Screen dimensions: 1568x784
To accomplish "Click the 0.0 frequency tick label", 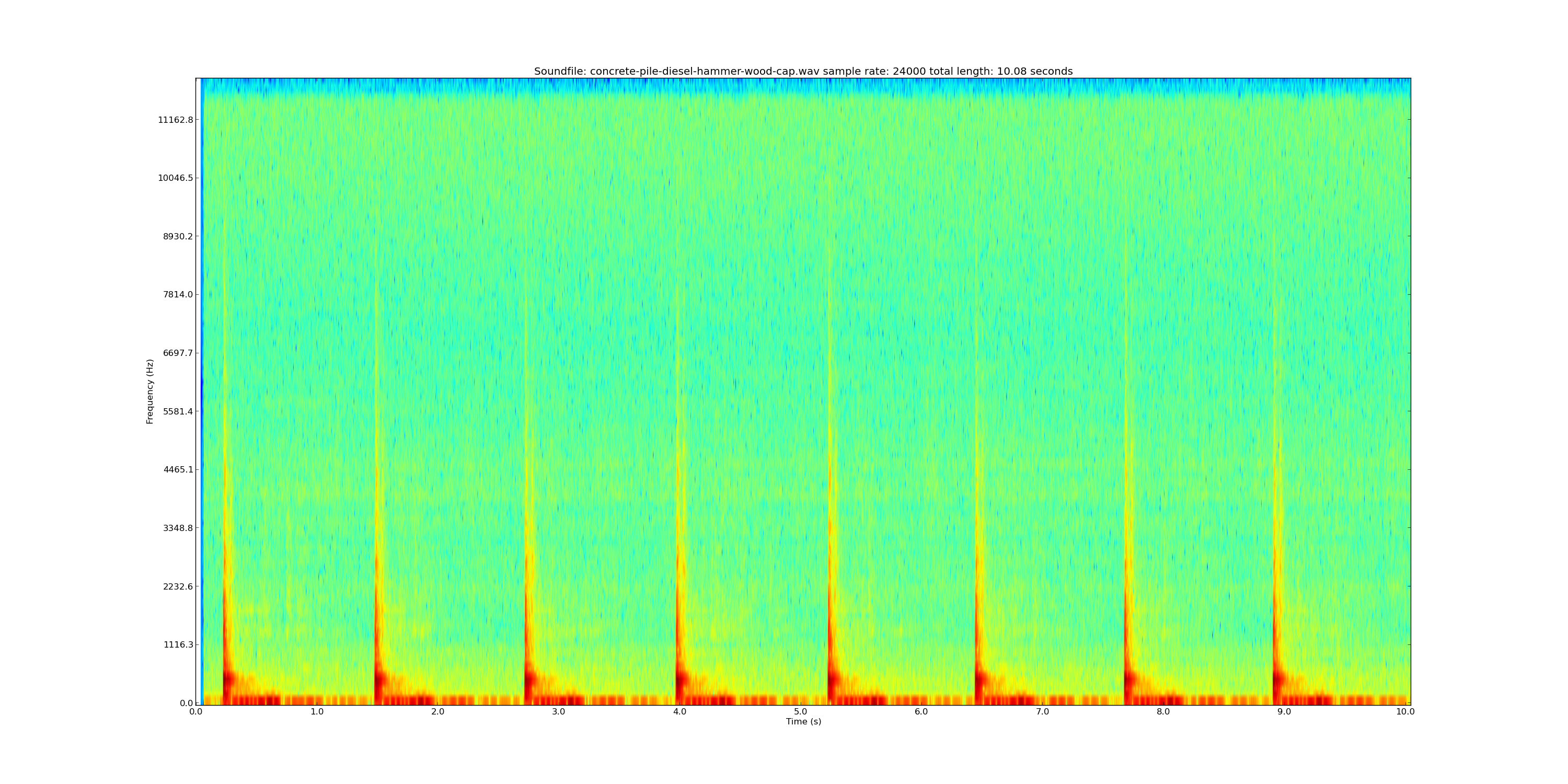I will coord(186,703).
